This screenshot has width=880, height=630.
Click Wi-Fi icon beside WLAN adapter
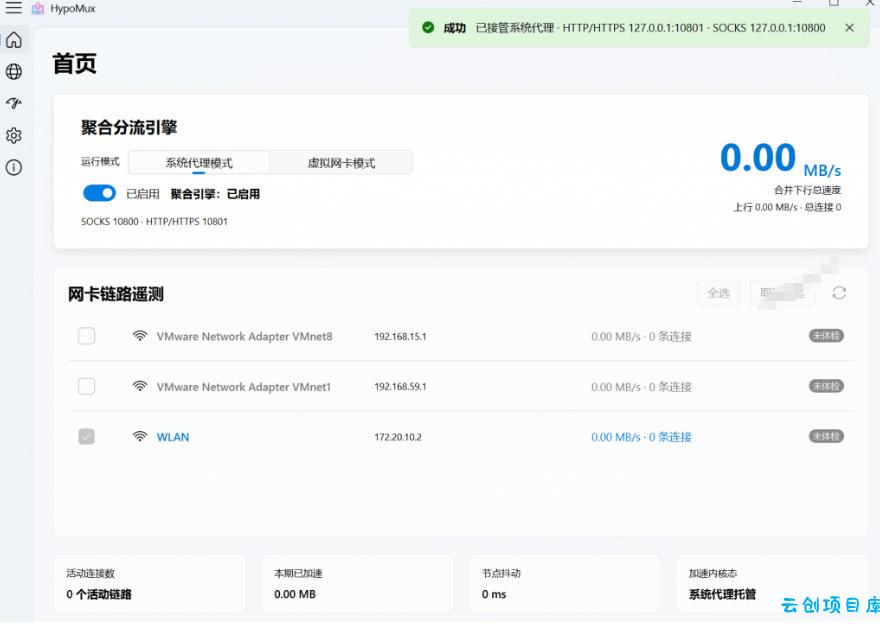tap(140, 436)
